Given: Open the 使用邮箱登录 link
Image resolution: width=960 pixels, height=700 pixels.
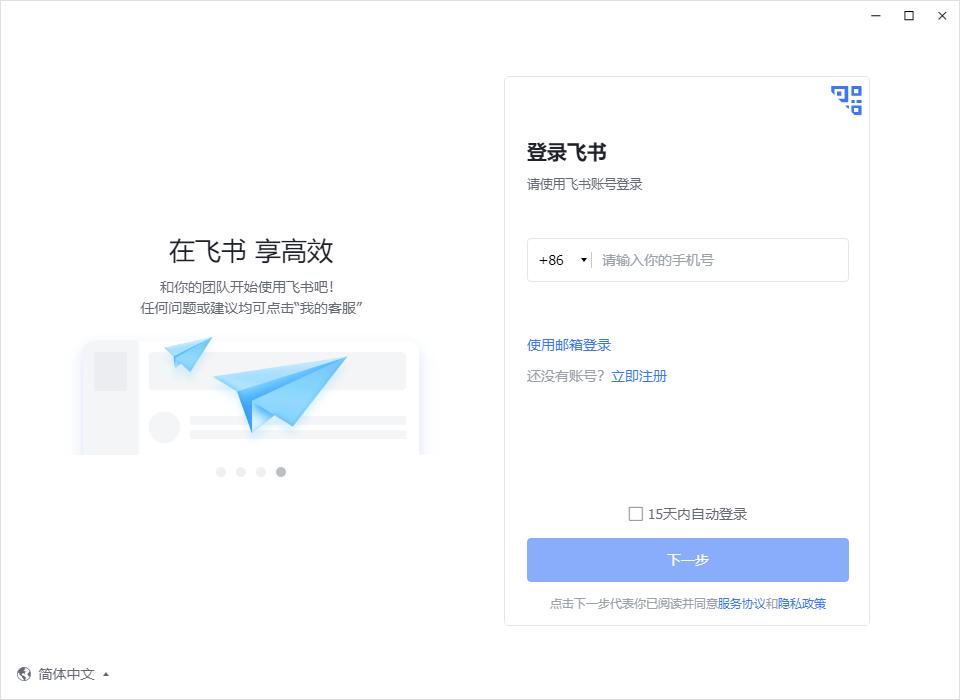Looking at the screenshot, I should [x=569, y=345].
